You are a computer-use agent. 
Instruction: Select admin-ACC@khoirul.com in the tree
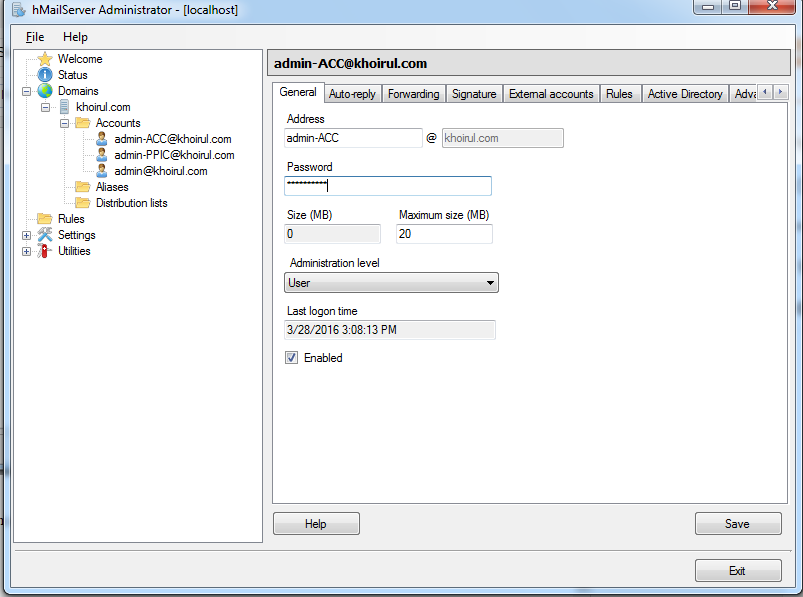point(173,139)
